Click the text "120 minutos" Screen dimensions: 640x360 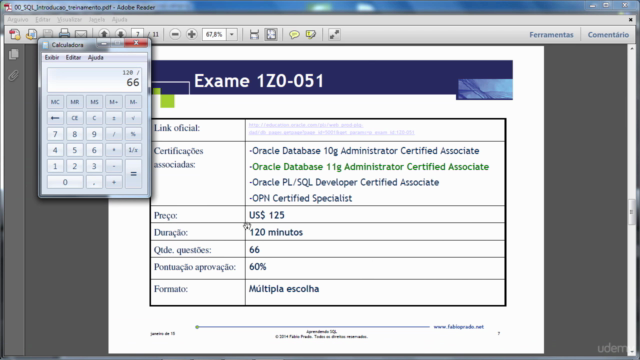(x=276, y=232)
